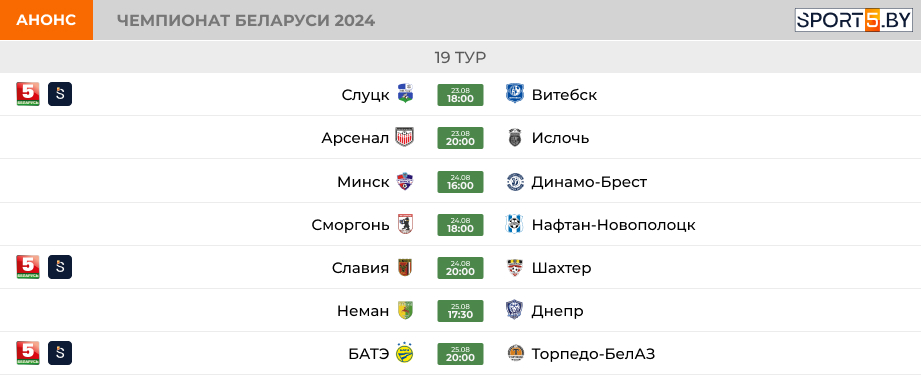Click the БАТЭ club crest
Image resolution: width=921 pixels, height=375 pixels.
(x=405, y=353)
